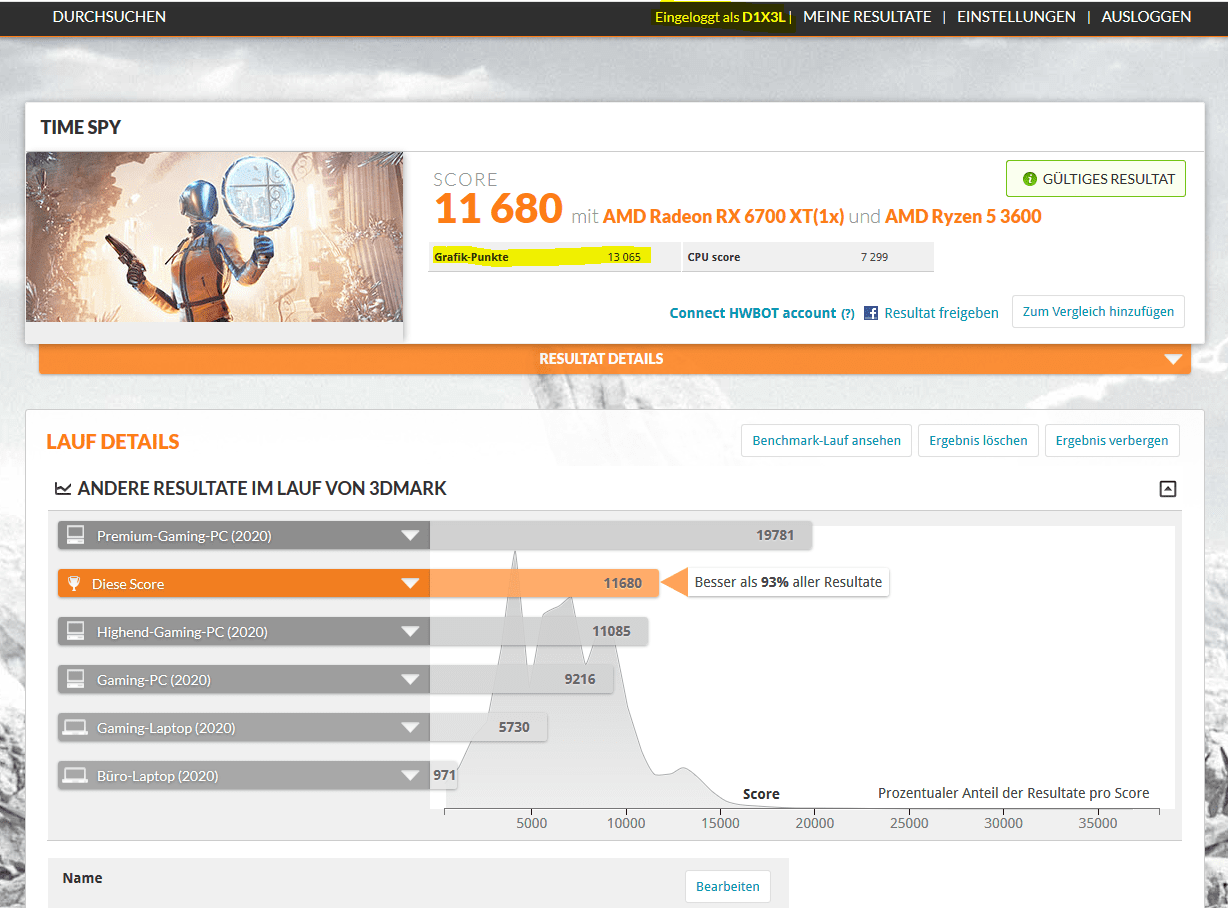Collapse the Andere Resultate section
This screenshot has width=1228, height=908.
pyautogui.click(x=1168, y=489)
